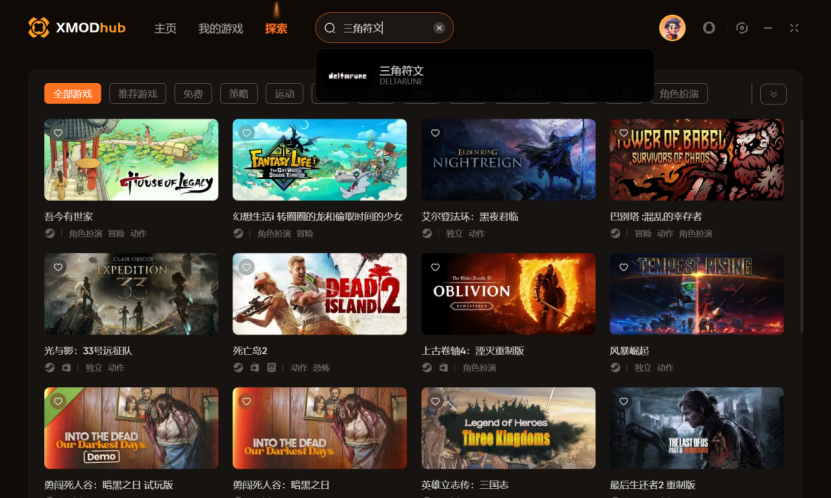Filter by 运动 category
831x498 pixels.
[x=285, y=94]
